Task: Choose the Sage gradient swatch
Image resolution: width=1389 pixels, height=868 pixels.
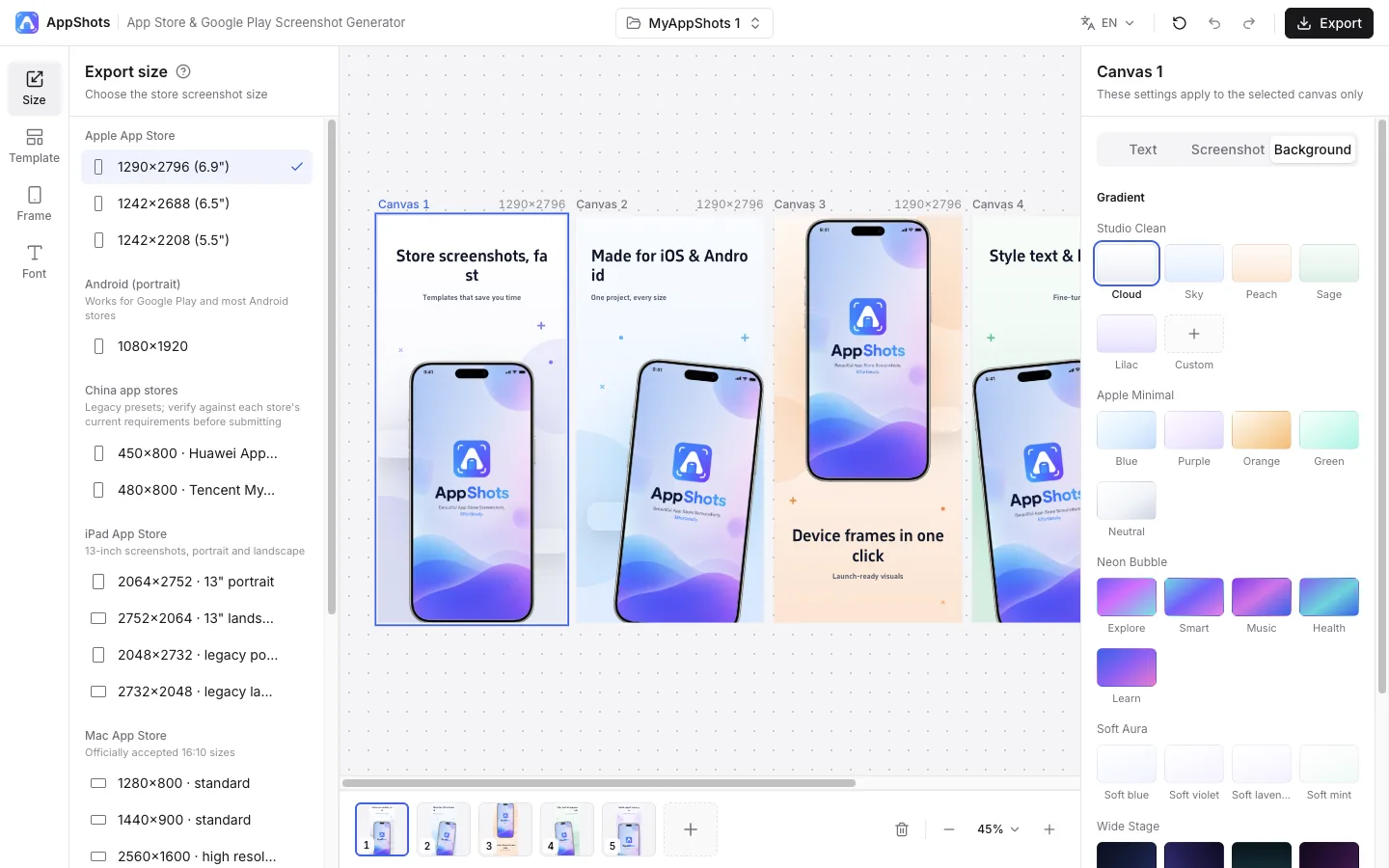Action: point(1329,263)
